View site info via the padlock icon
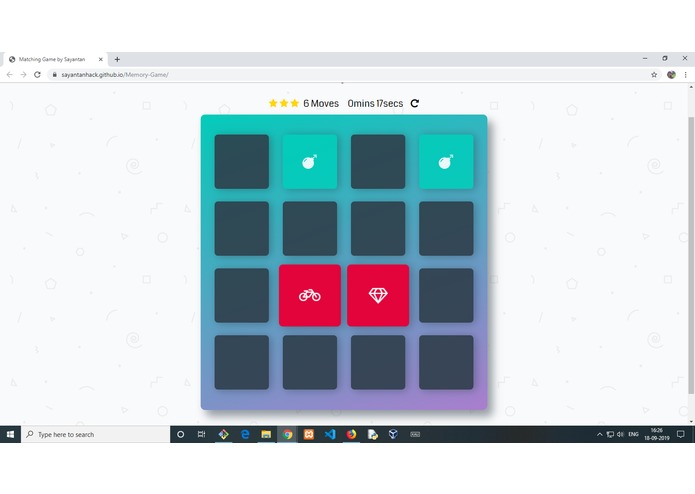Screen dimensions: 695x494 (55, 74)
